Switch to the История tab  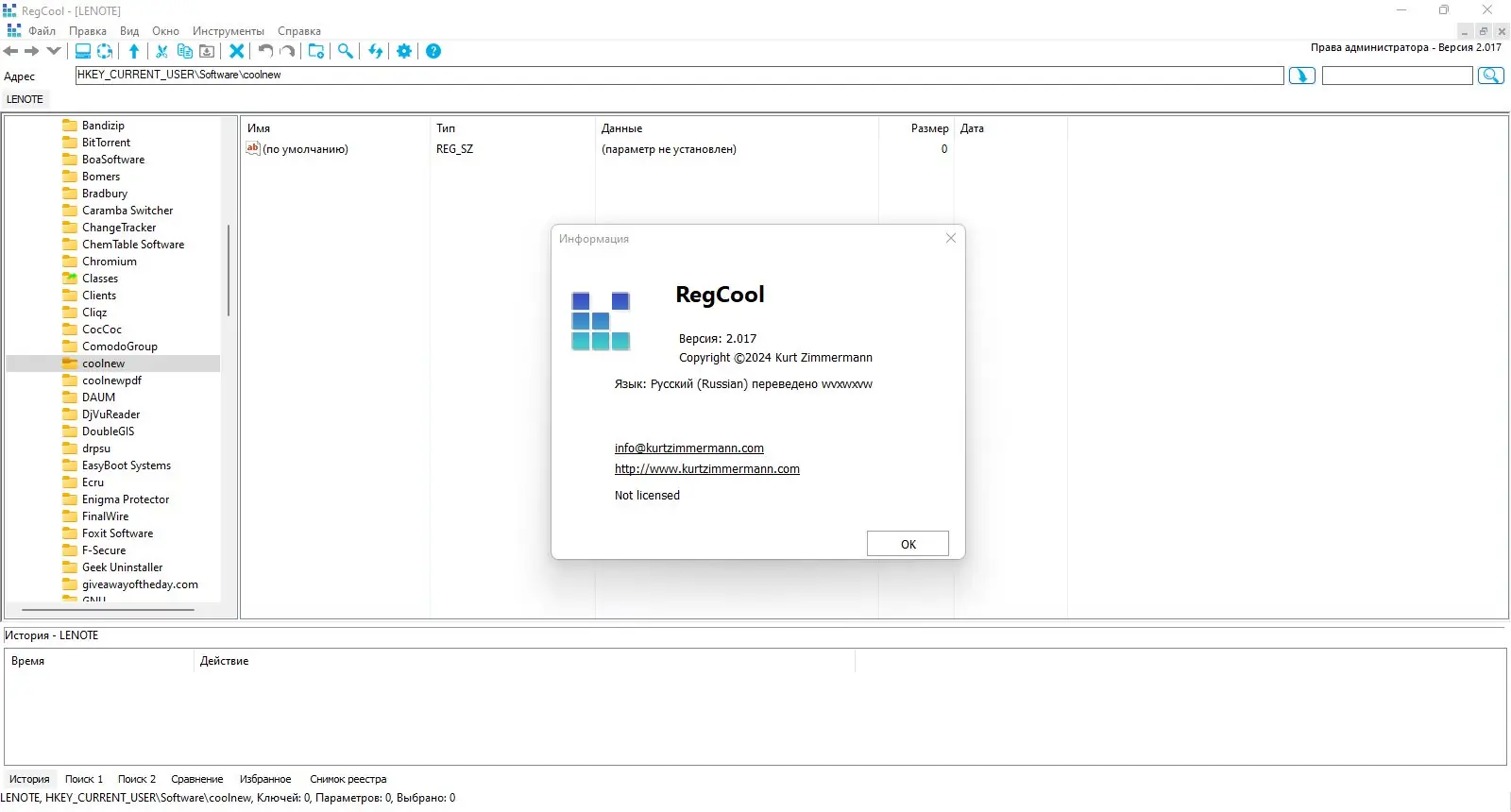29,779
